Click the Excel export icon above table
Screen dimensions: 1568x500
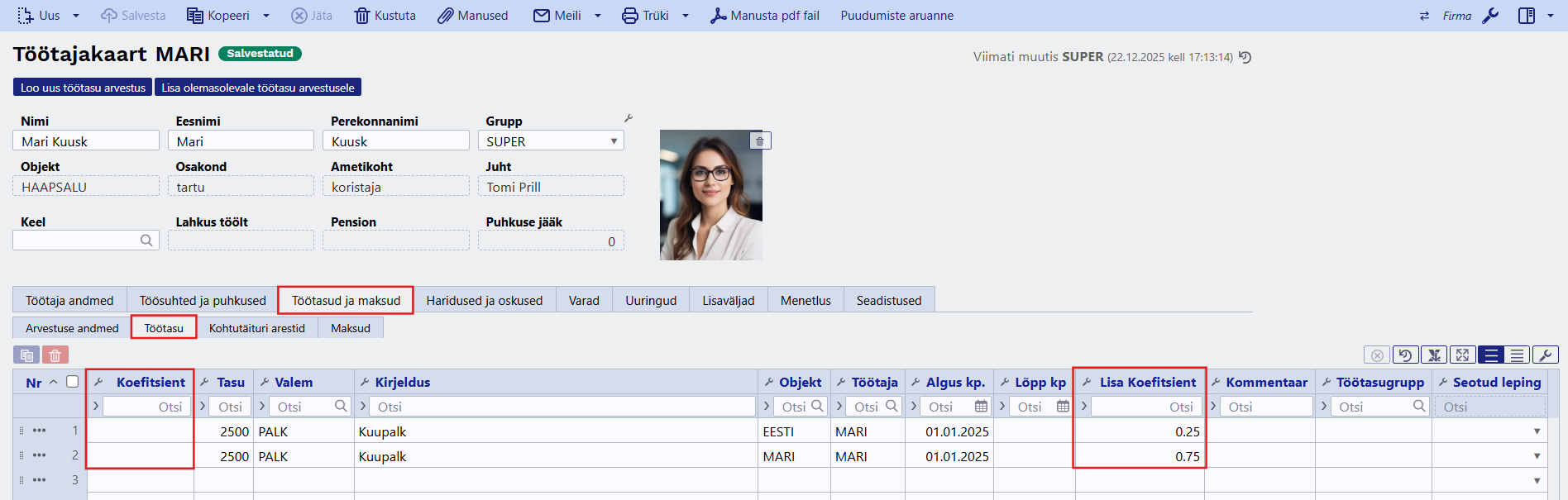pos(1434,355)
